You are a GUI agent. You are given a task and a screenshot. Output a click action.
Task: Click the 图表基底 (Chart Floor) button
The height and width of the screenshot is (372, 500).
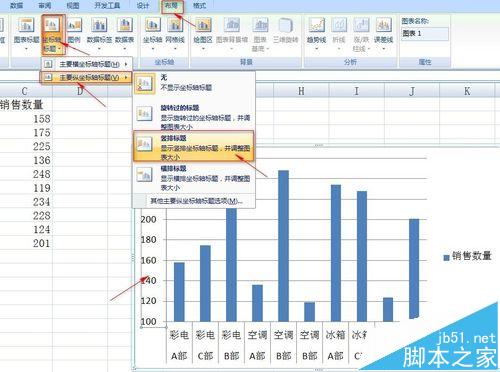click(x=260, y=34)
